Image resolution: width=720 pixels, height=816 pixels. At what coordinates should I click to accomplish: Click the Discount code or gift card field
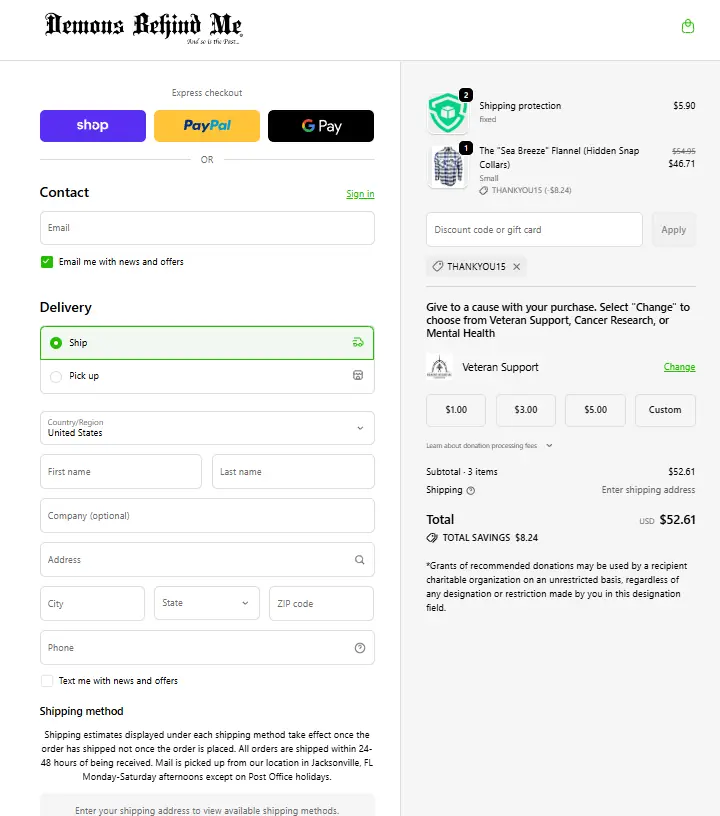pos(534,230)
